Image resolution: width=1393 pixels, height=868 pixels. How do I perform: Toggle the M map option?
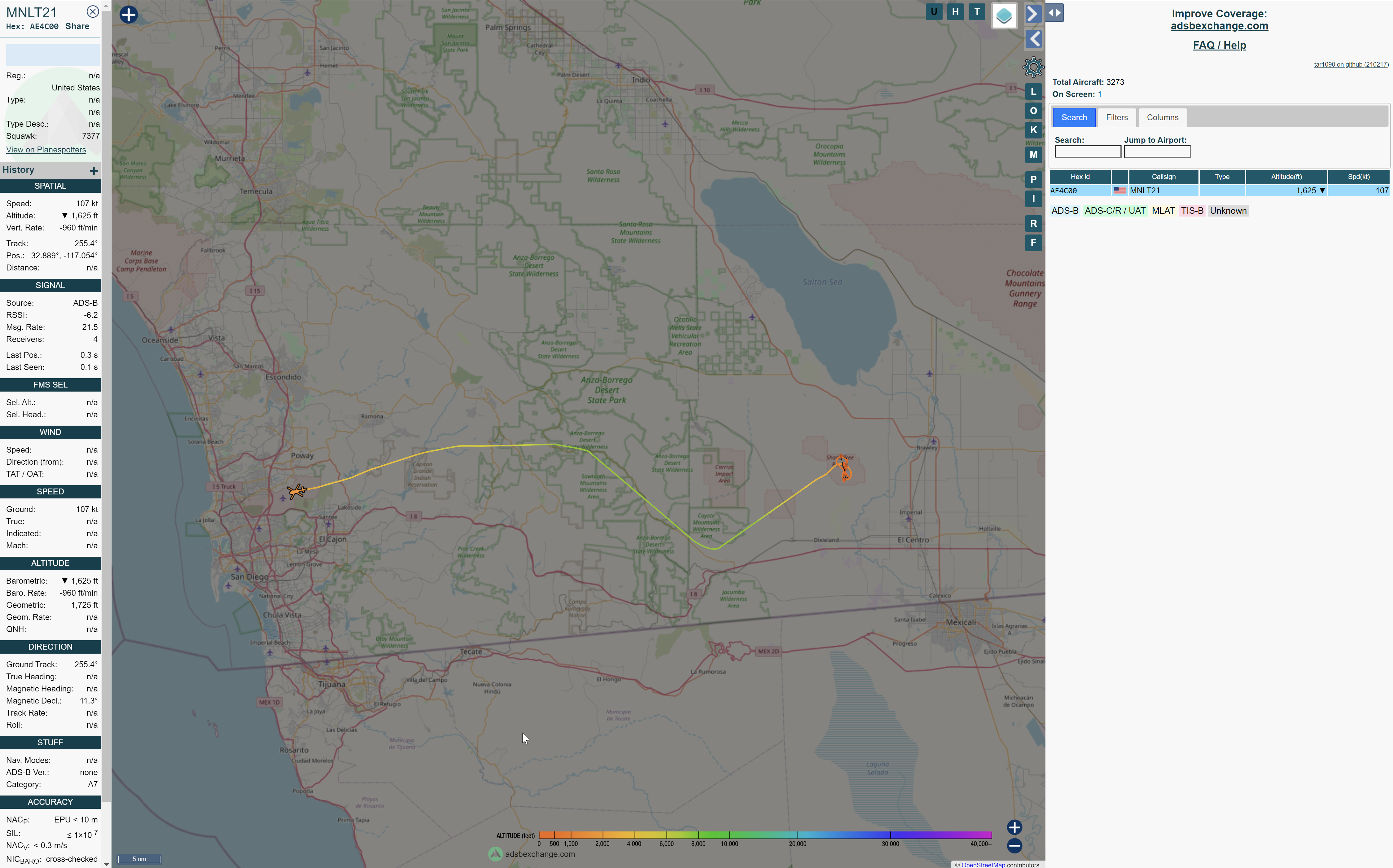(1033, 155)
